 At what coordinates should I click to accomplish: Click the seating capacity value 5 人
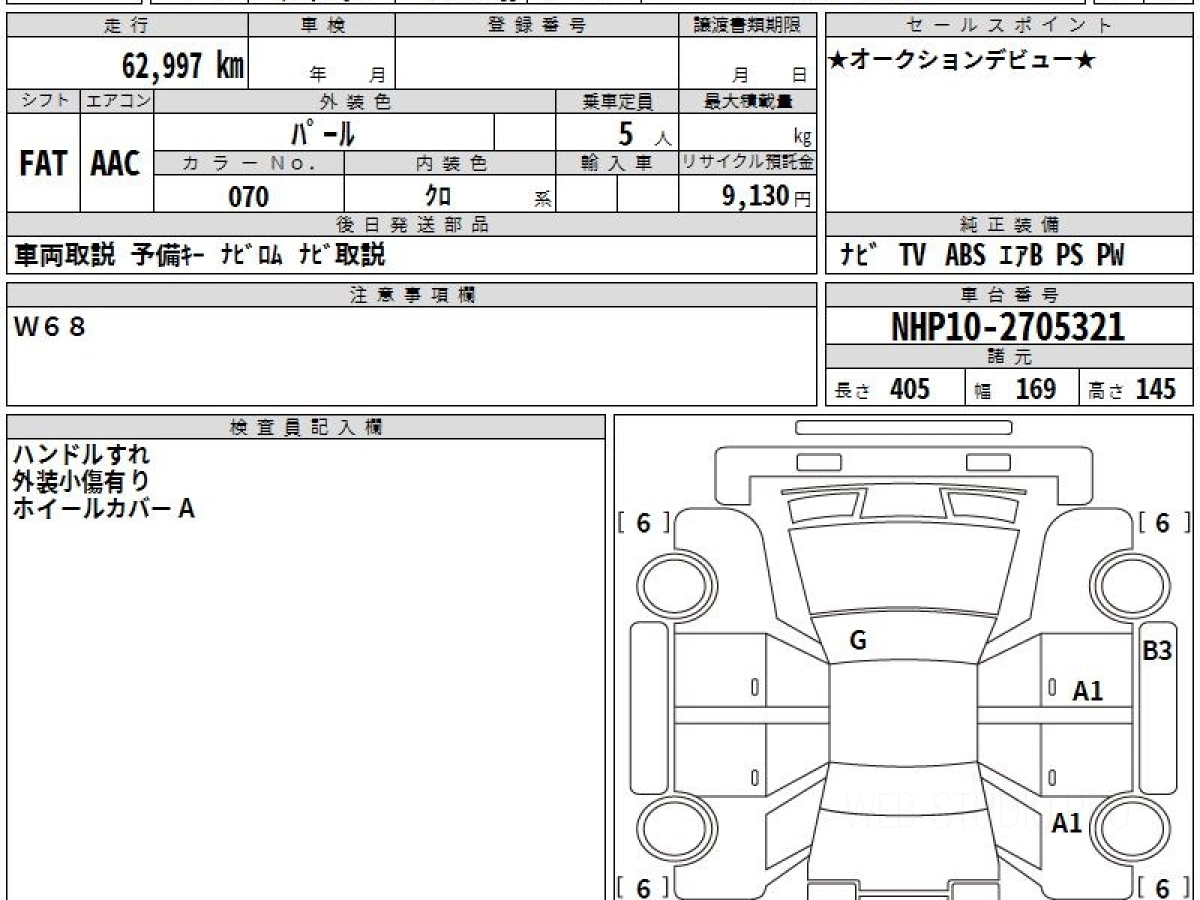[643, 133]
